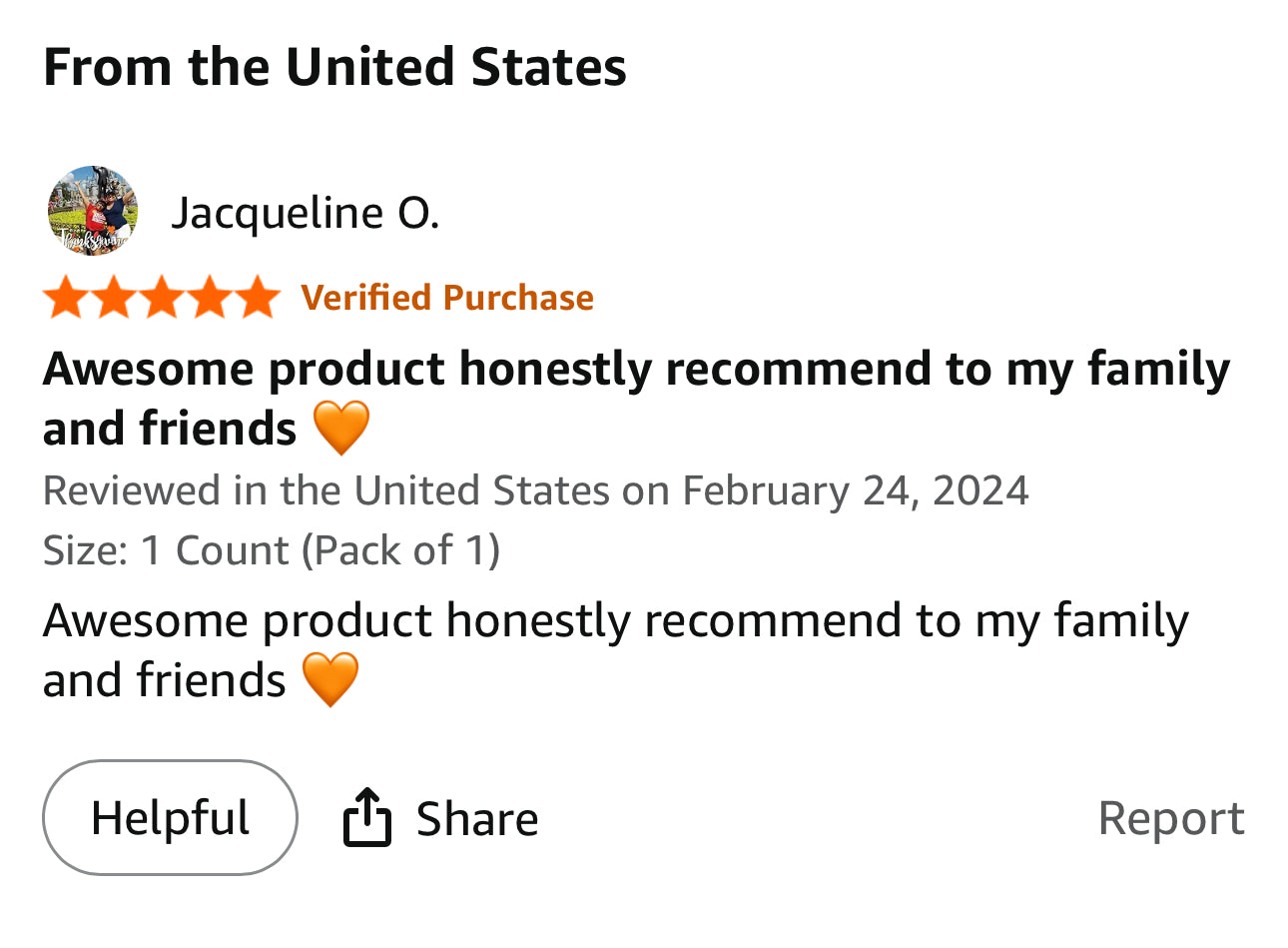Open the bold review title text
Viewport: 1288px width, 948px height.
tap(635, 369)
